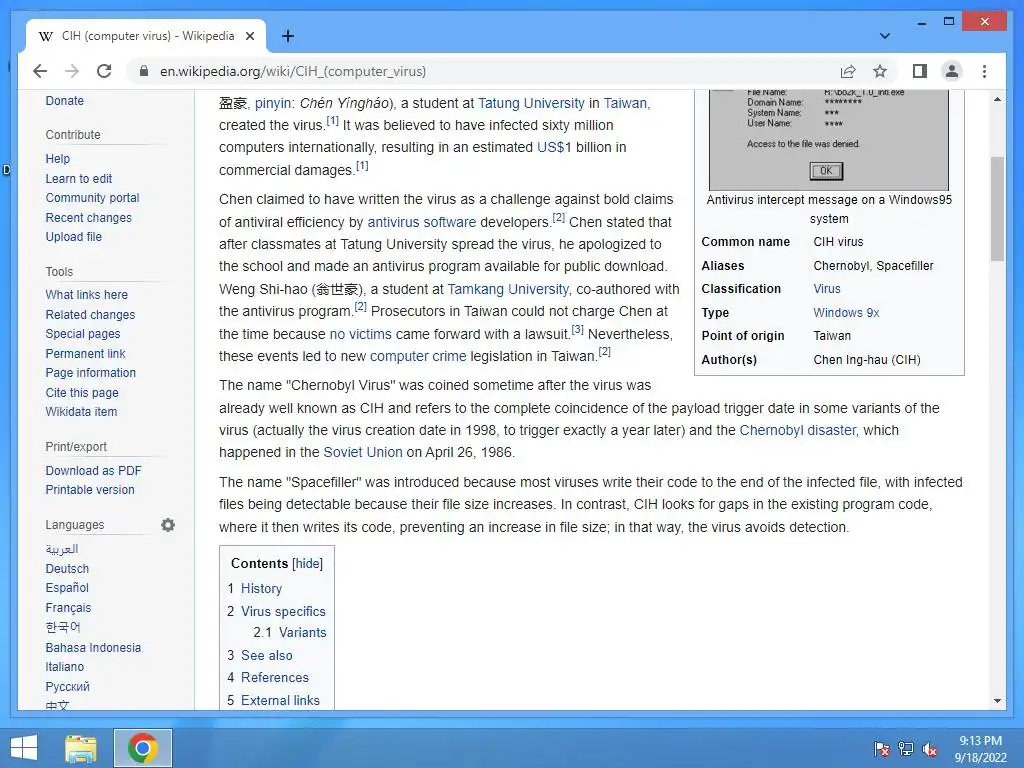Open the taskbar clock and date
The width and height of the screenshot is (1024, 768).
click(980, 749)
